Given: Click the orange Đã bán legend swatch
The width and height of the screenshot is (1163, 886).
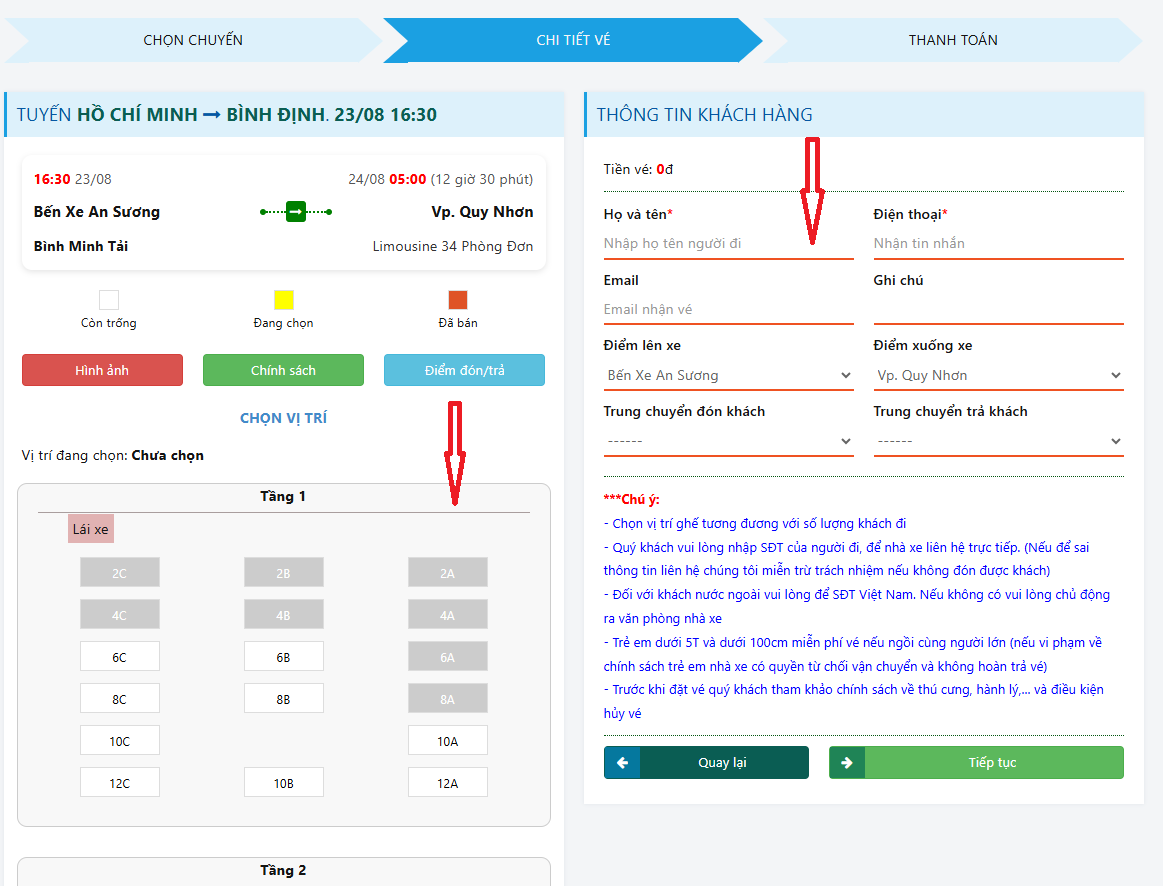Looking at the screenshot, I should [458, 300].
